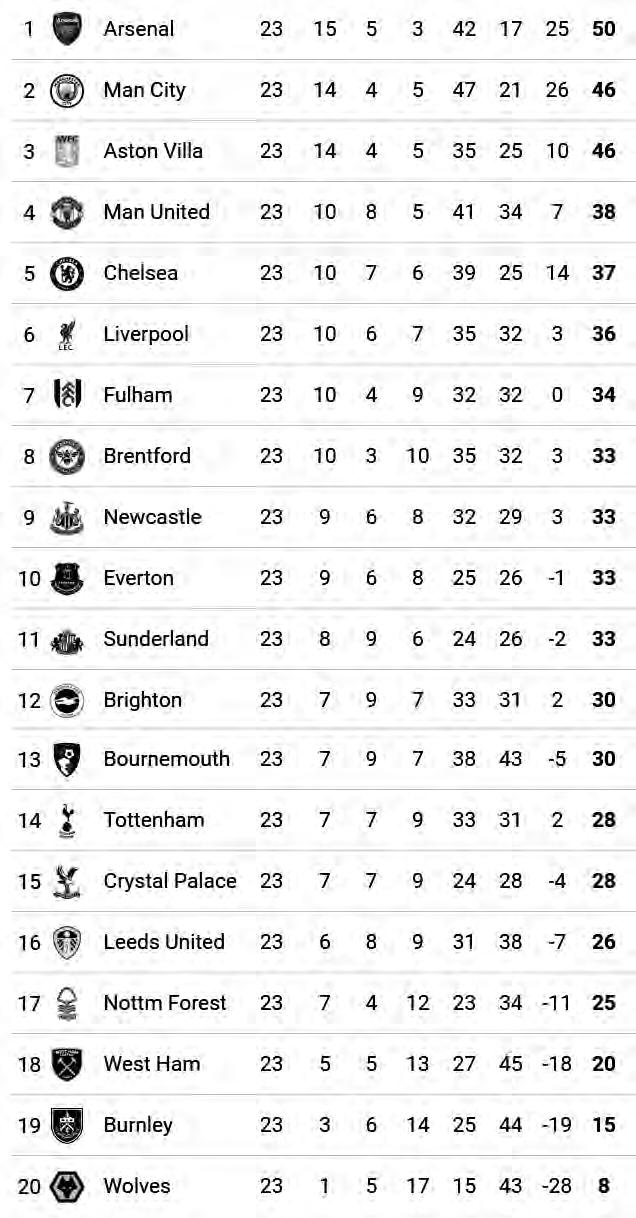Select the Everton badge icon
This screenshot has height=1218, width=636.
[67, 578]
